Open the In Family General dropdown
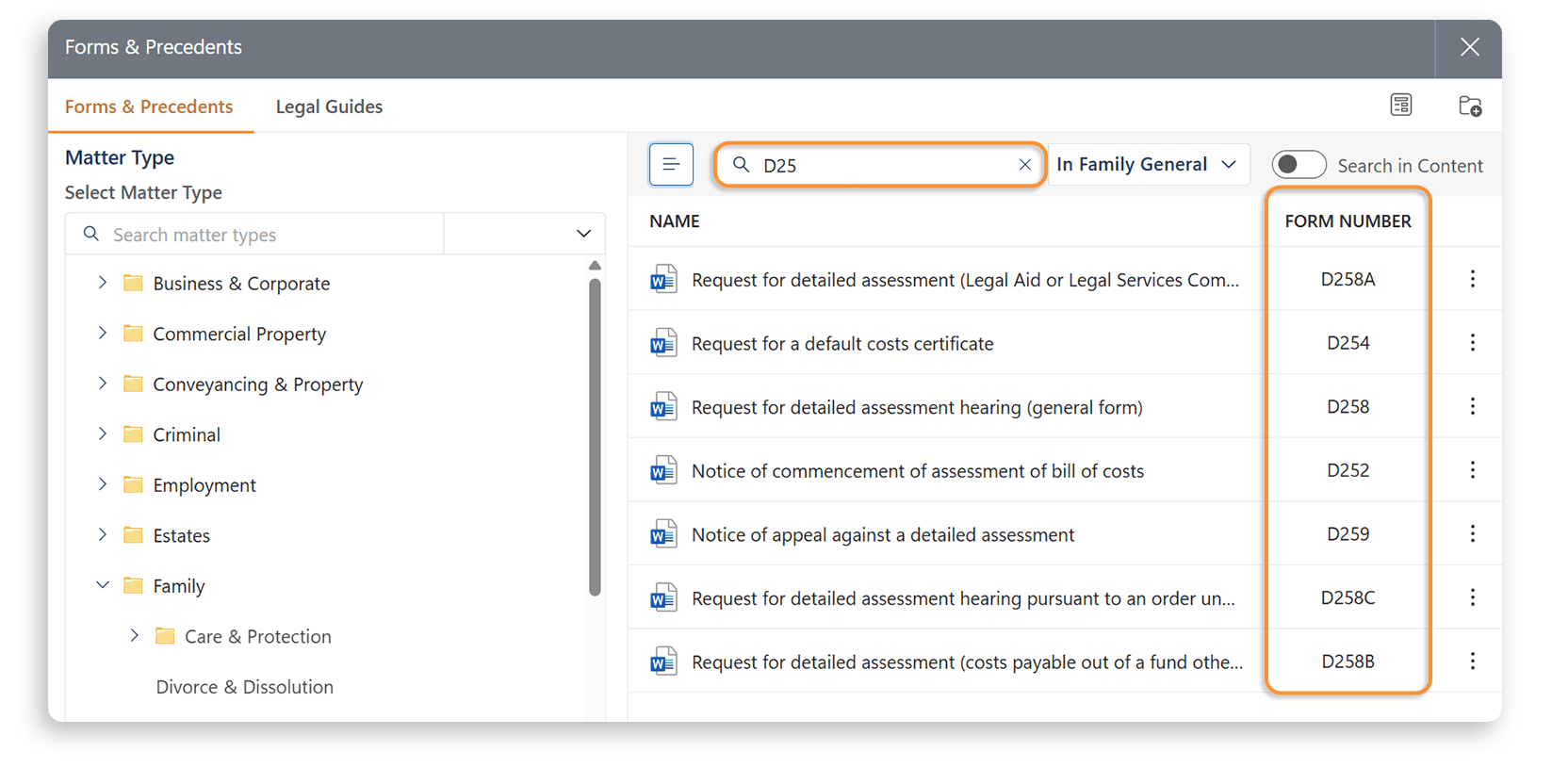Image resolution: width=1552 pixels, height=784 pixels. (x=1148, y=165)
